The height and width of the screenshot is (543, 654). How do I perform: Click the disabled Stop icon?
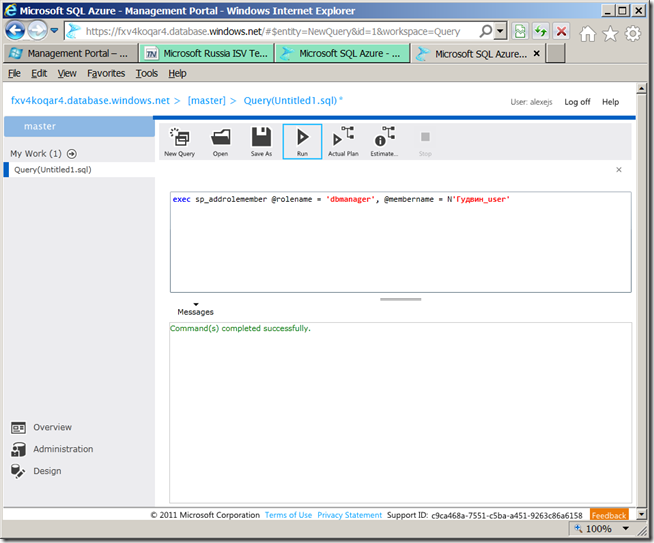[x=425, y=141]
